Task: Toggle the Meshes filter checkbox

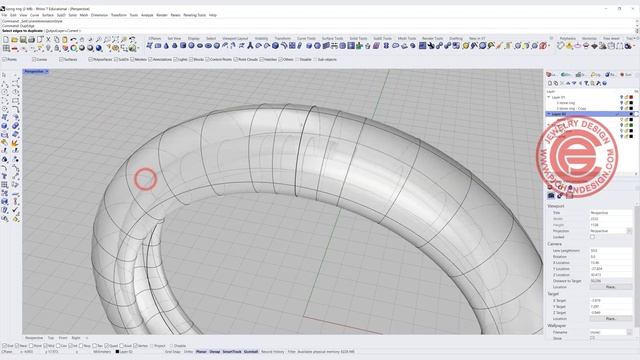Action: (x=133, y=60)
